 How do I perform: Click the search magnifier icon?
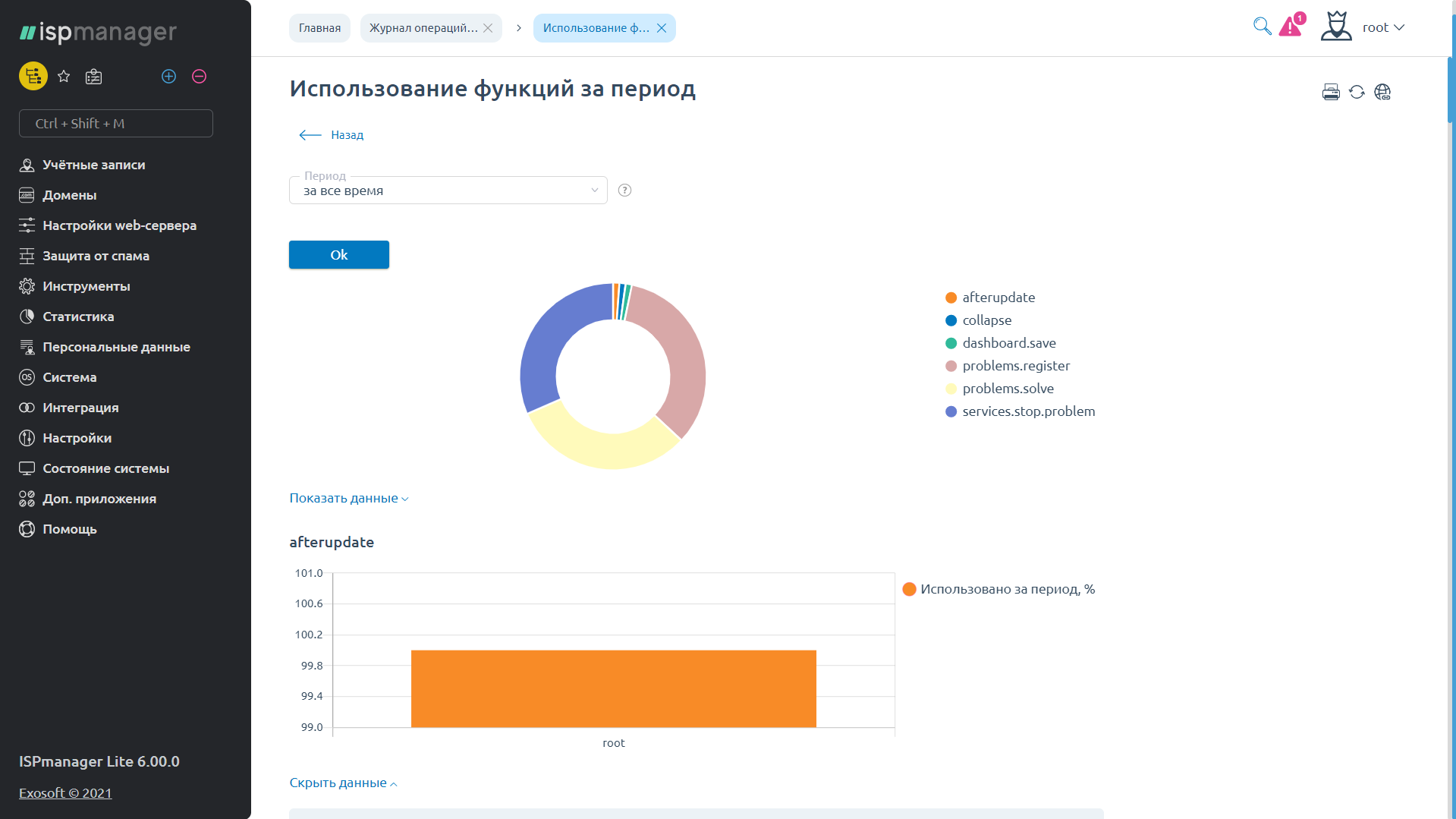point(1262,27)
